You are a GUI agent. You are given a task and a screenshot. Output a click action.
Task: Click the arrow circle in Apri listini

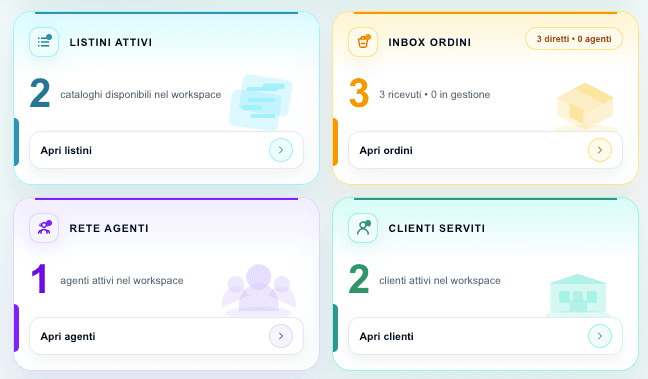pyautogui.click(x=281, y=150)
